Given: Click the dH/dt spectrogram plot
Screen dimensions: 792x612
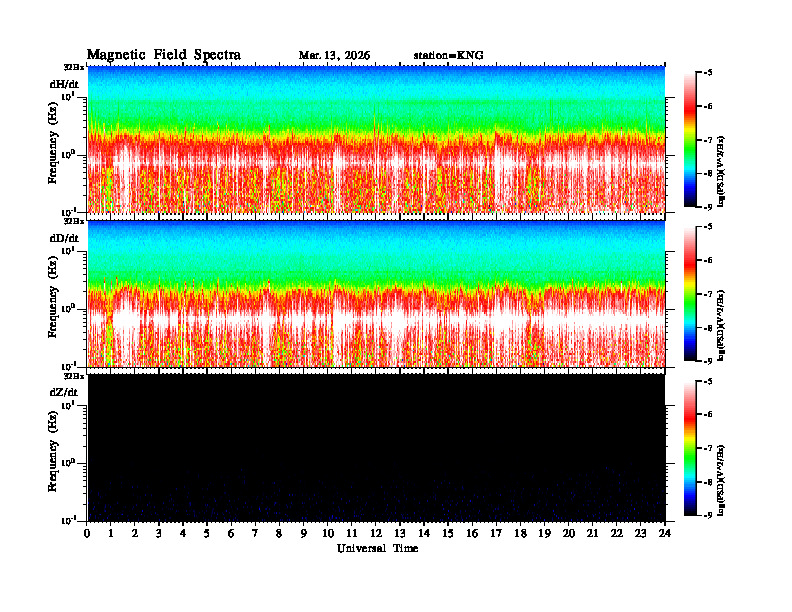Looking at the screenshot, I should (x=376, y=139).
